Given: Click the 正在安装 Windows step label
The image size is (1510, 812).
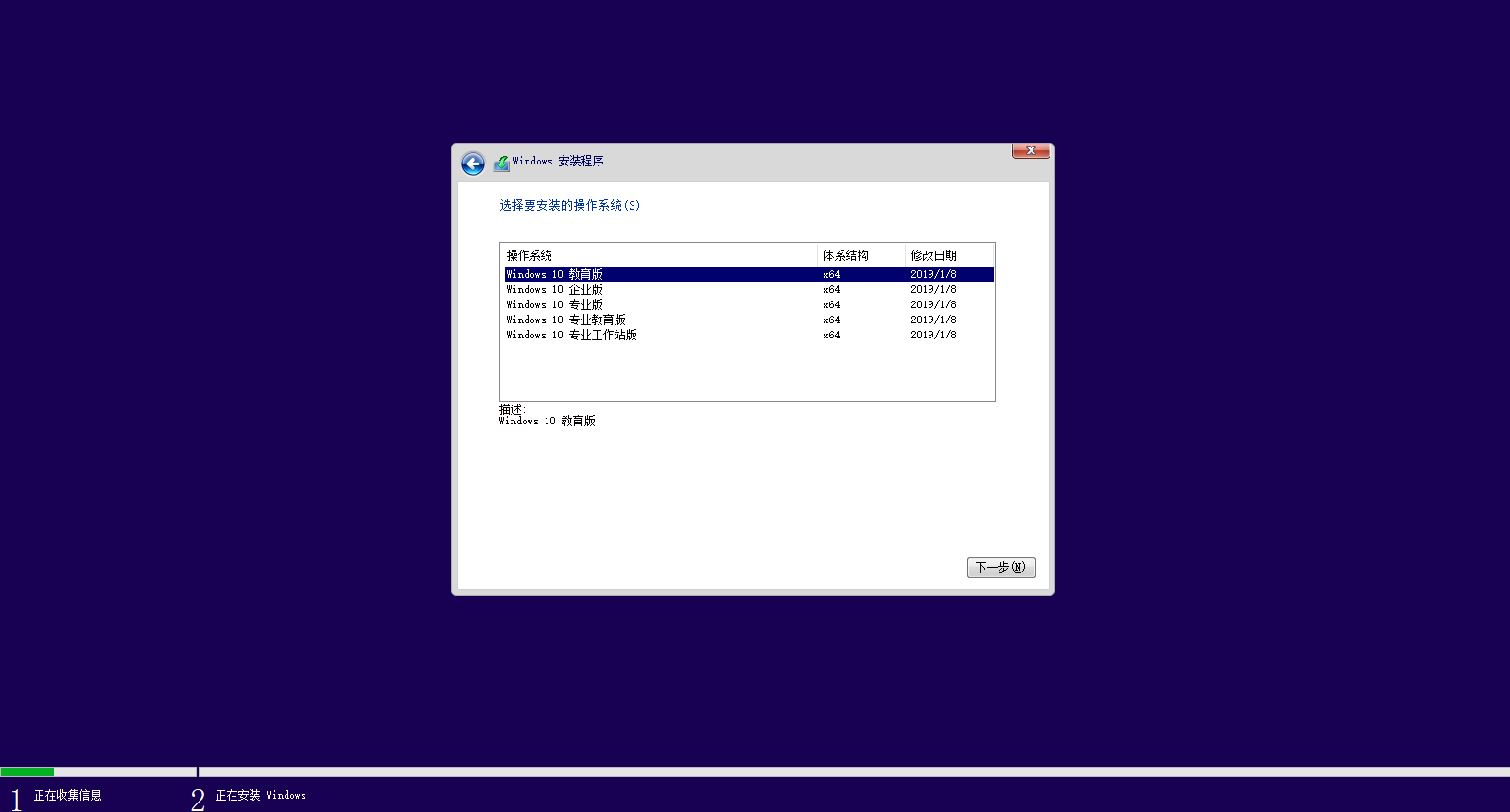Looking at the screenshot, I should coord(261,795).
